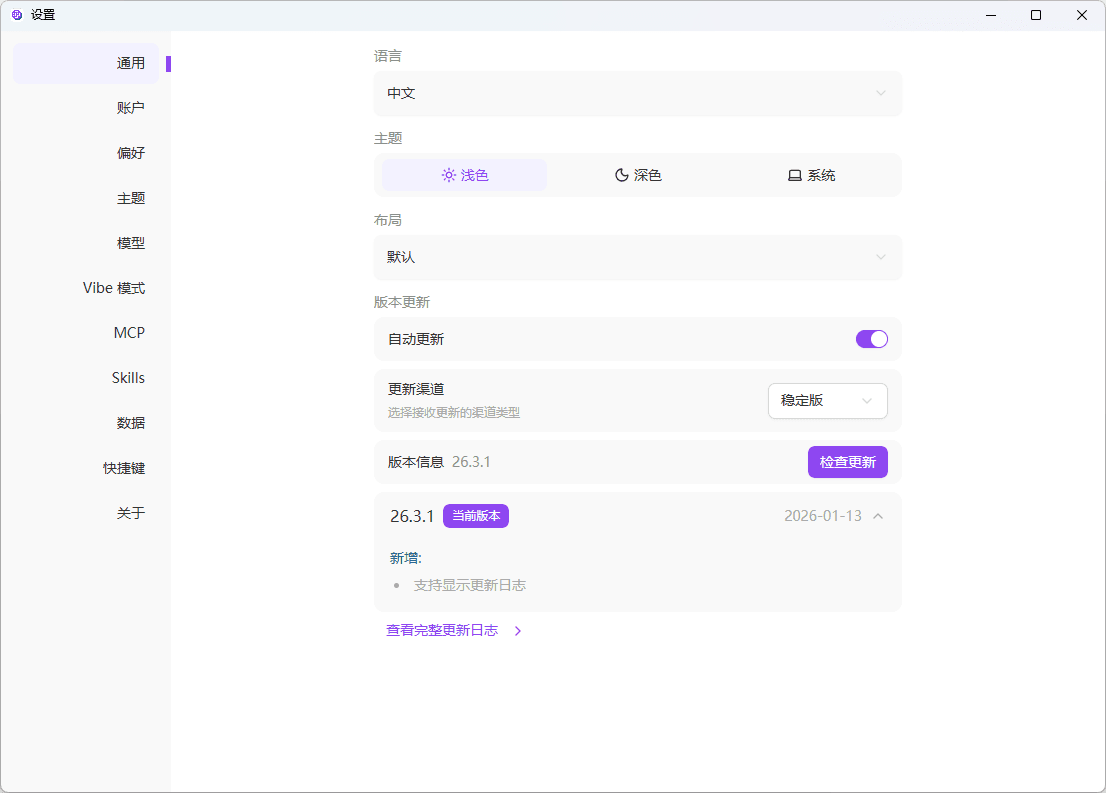
Task: Open the MCP settings section
Action: (86, 333)
